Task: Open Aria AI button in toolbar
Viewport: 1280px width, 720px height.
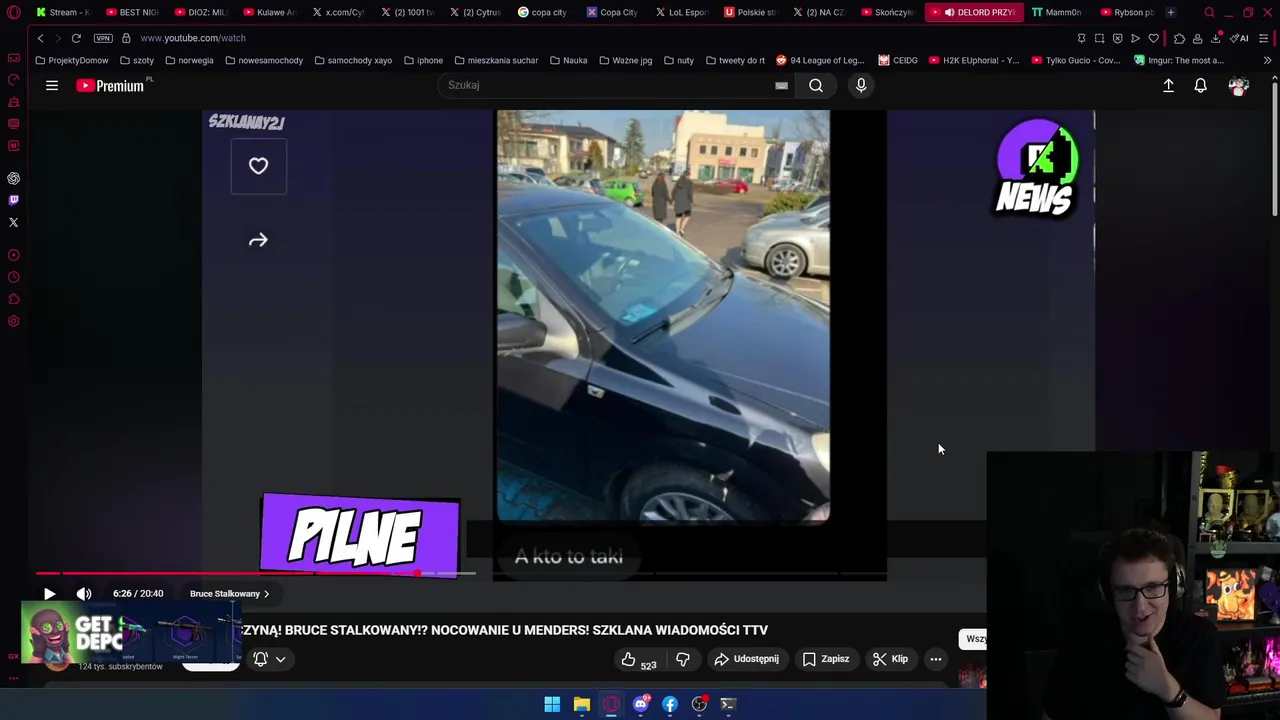Action: [x=1240, y=38]
